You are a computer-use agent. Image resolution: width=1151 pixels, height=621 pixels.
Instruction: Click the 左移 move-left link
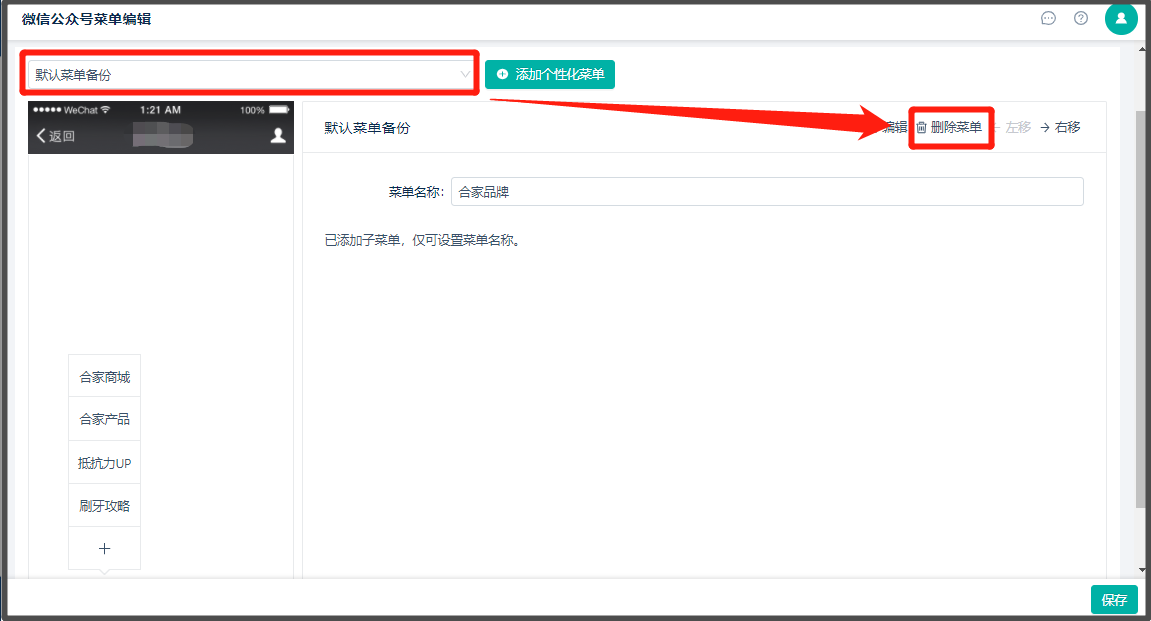(1012, 127)
